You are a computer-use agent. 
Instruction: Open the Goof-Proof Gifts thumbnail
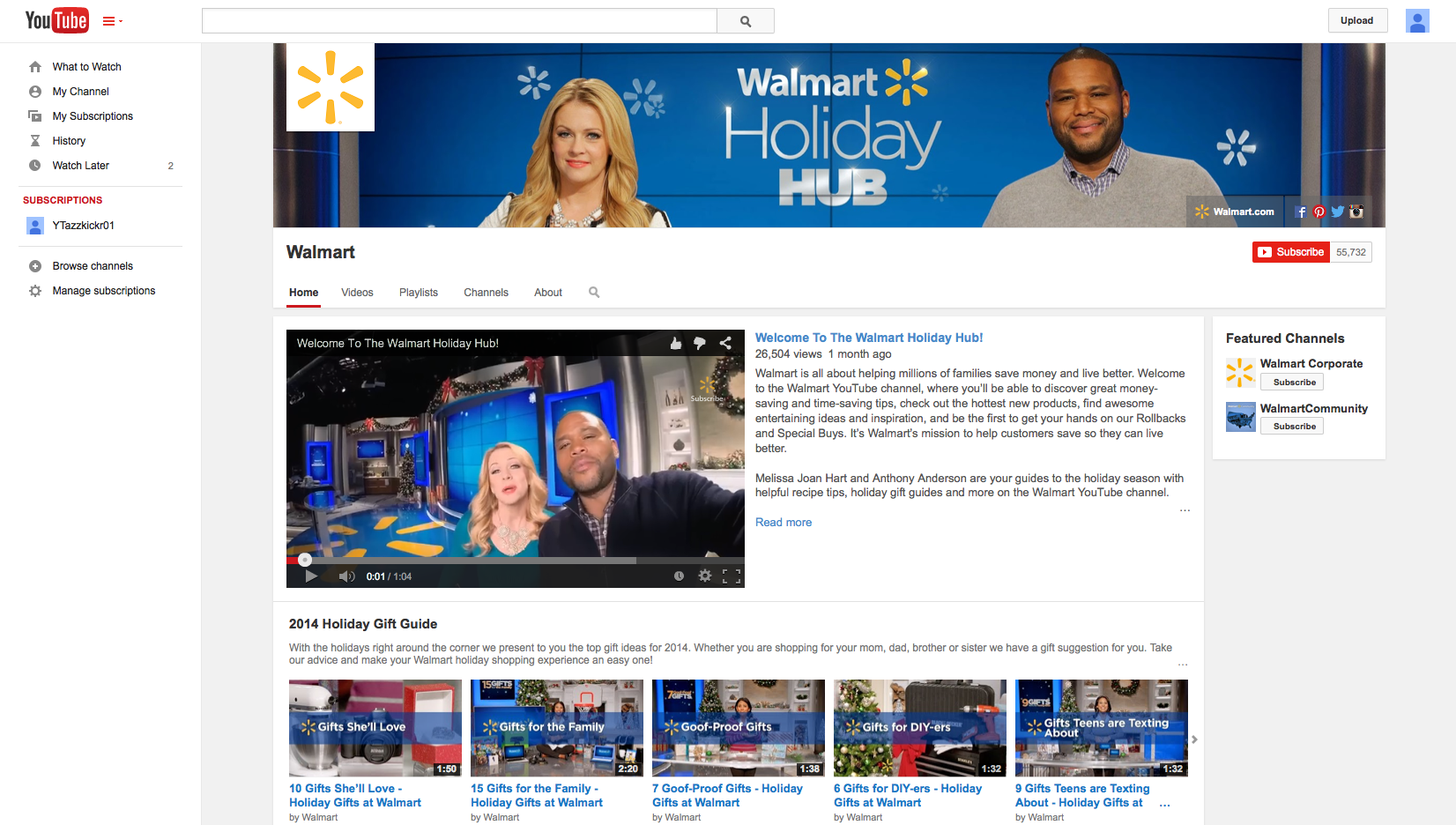coord(739,728)
